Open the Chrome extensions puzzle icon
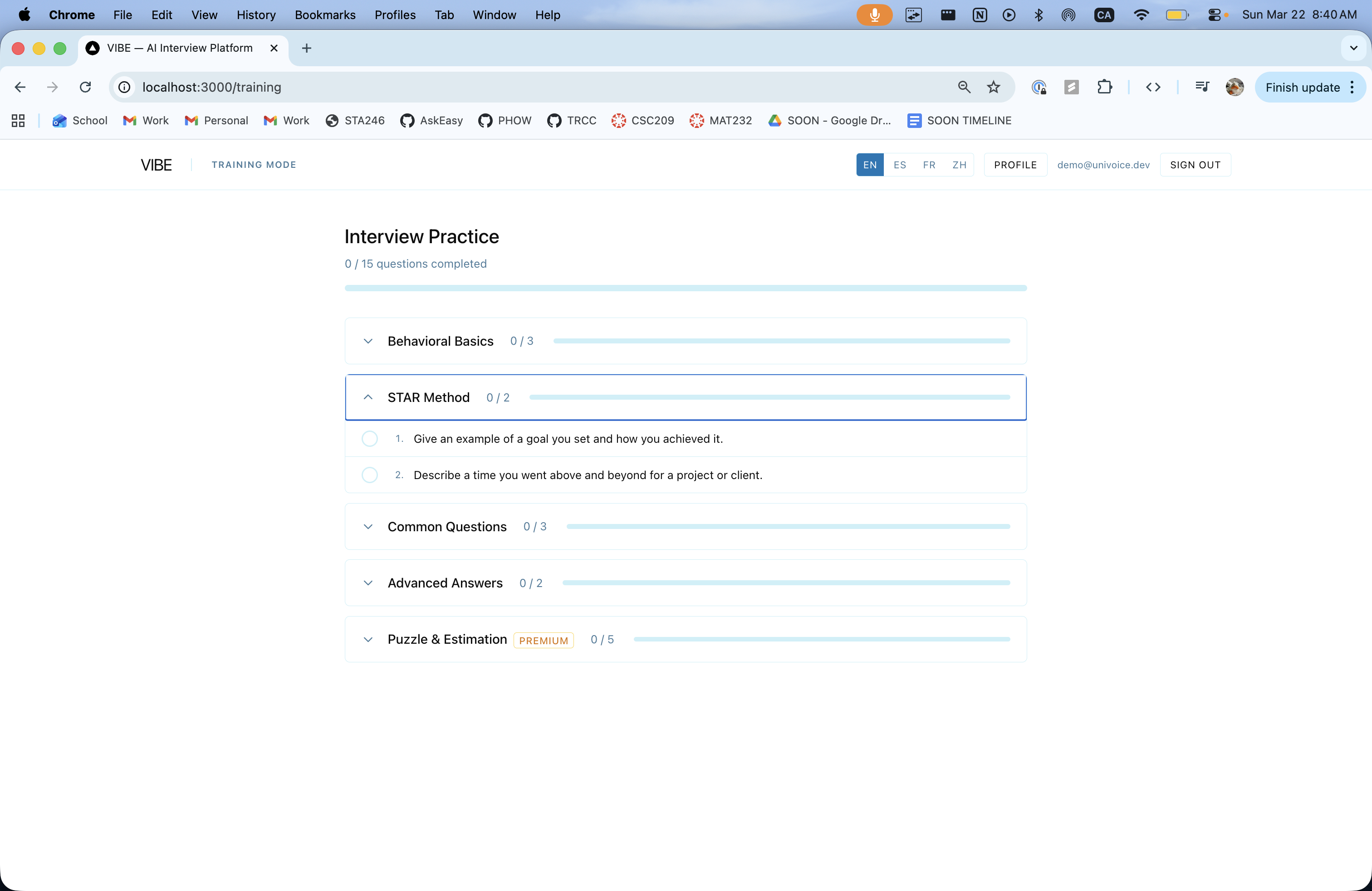 click(1104, 87)
